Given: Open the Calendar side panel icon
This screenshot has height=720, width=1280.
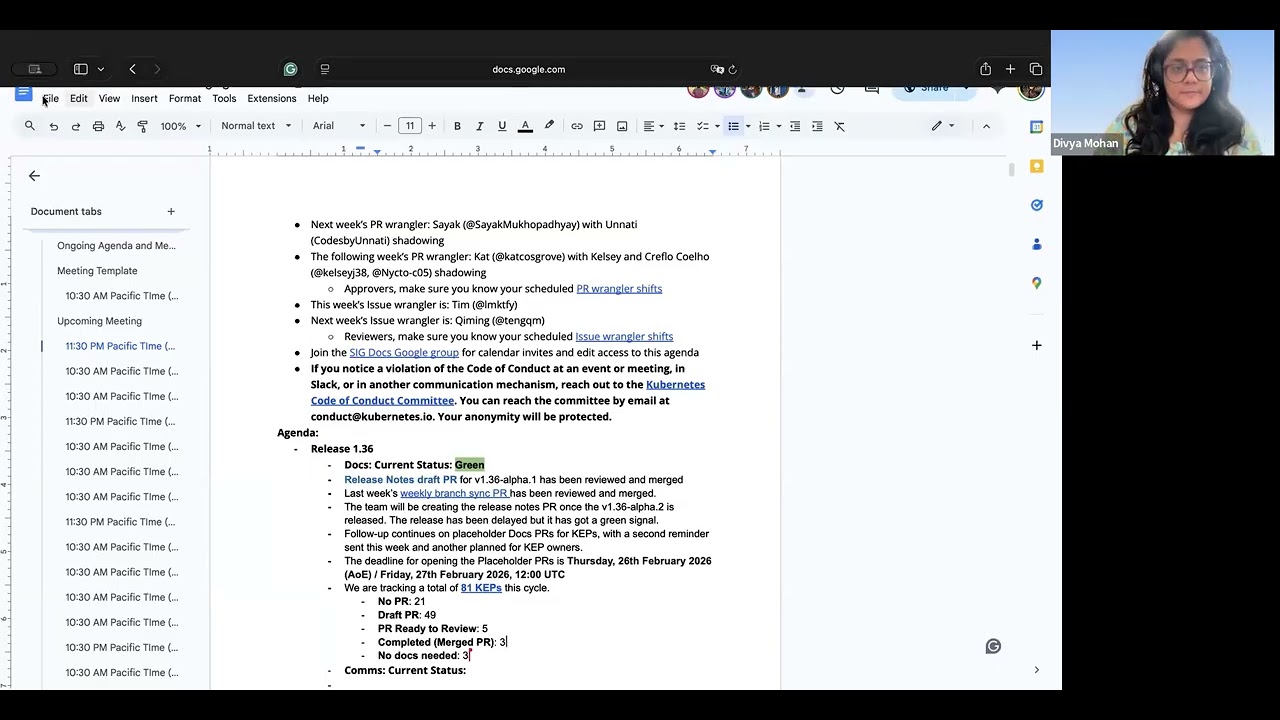Looking at the screenshot, I should tap(1037, 127).
